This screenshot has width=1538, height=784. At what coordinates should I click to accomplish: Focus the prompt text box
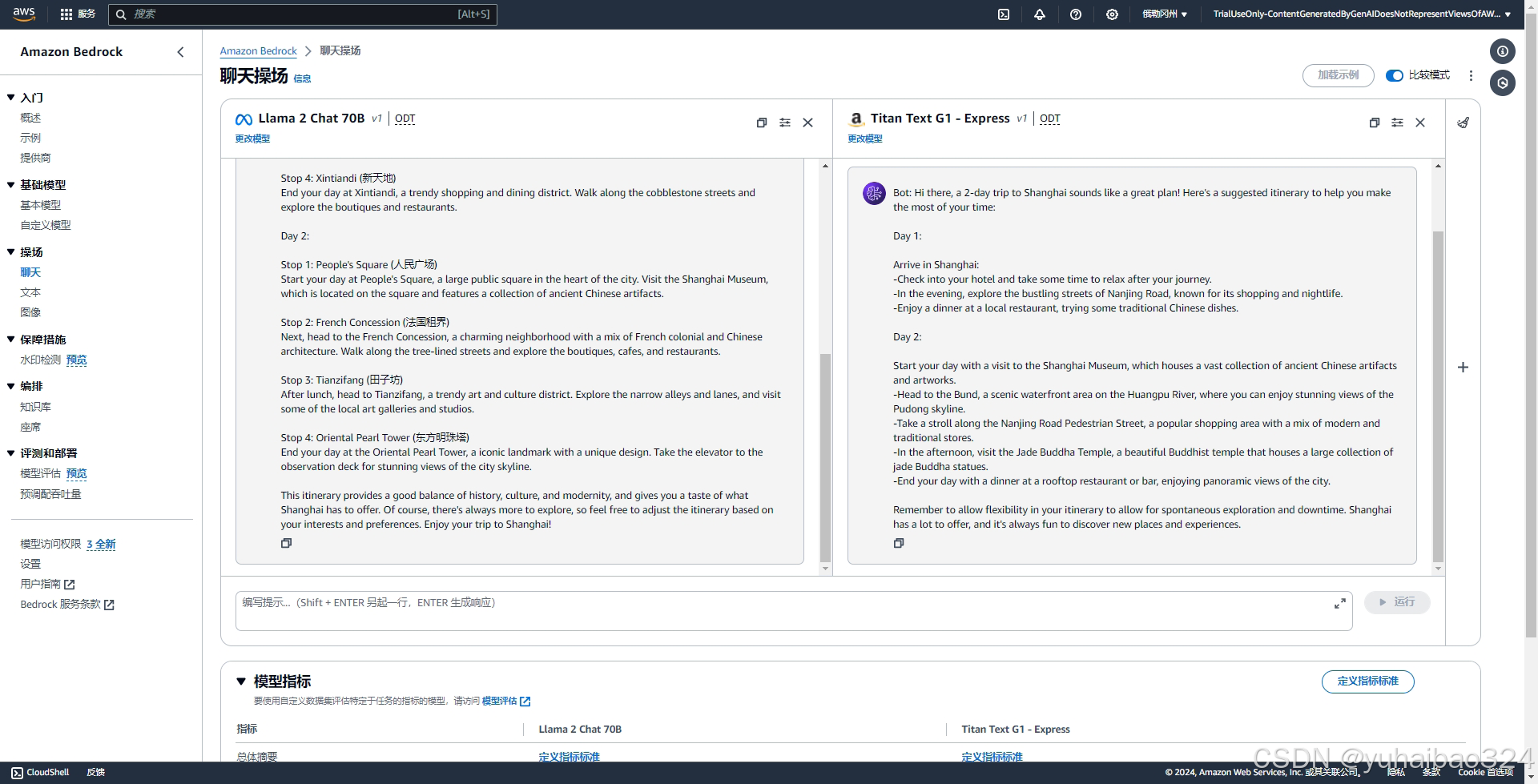pyautogui.click(x=794, y=611)
